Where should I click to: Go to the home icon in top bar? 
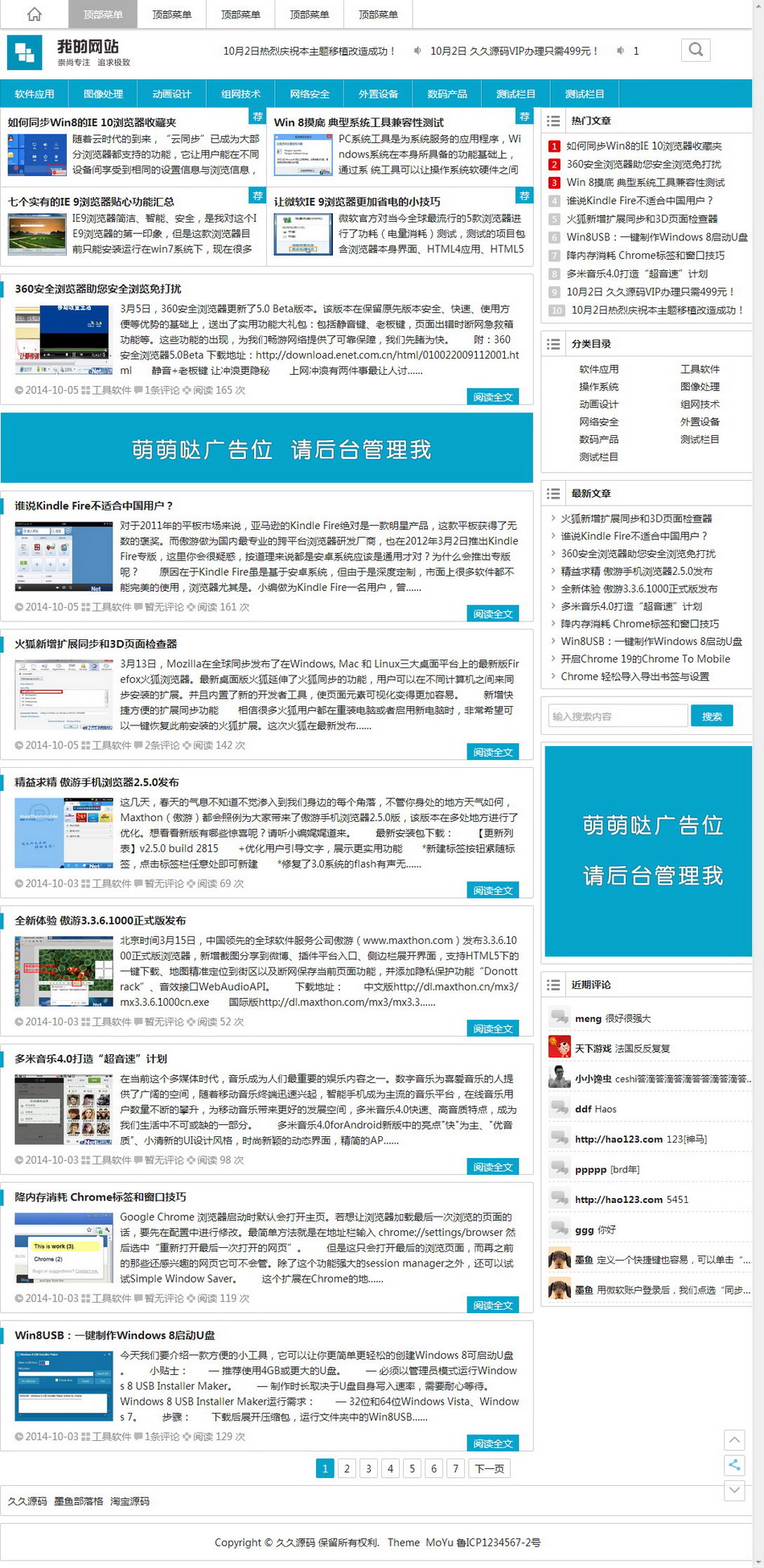pos(34,14)
